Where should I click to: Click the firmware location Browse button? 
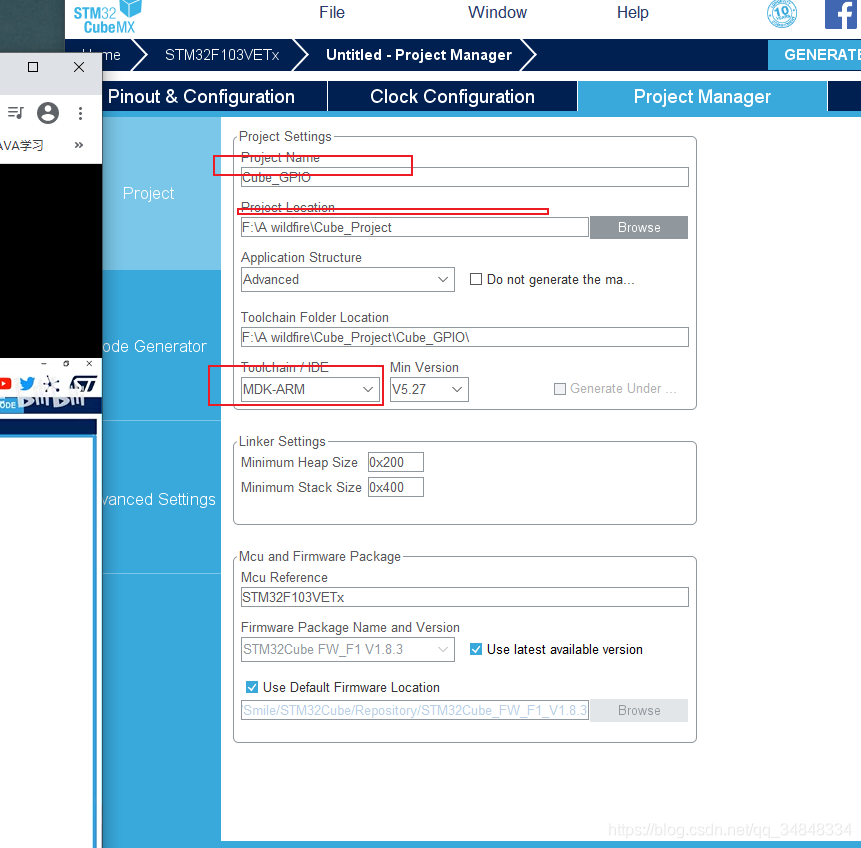click(639, 711)
